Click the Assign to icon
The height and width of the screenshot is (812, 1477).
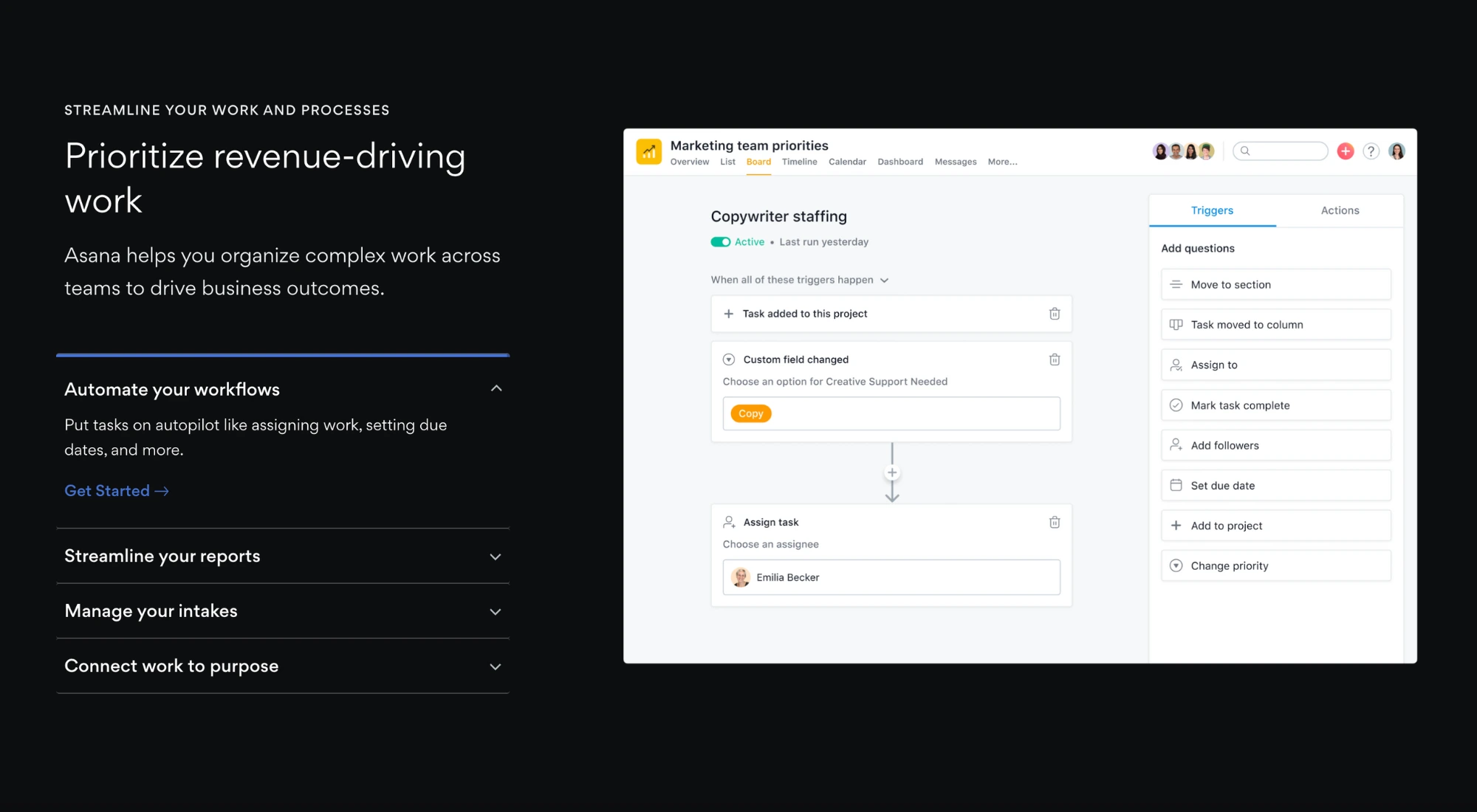pos(1176,364)
